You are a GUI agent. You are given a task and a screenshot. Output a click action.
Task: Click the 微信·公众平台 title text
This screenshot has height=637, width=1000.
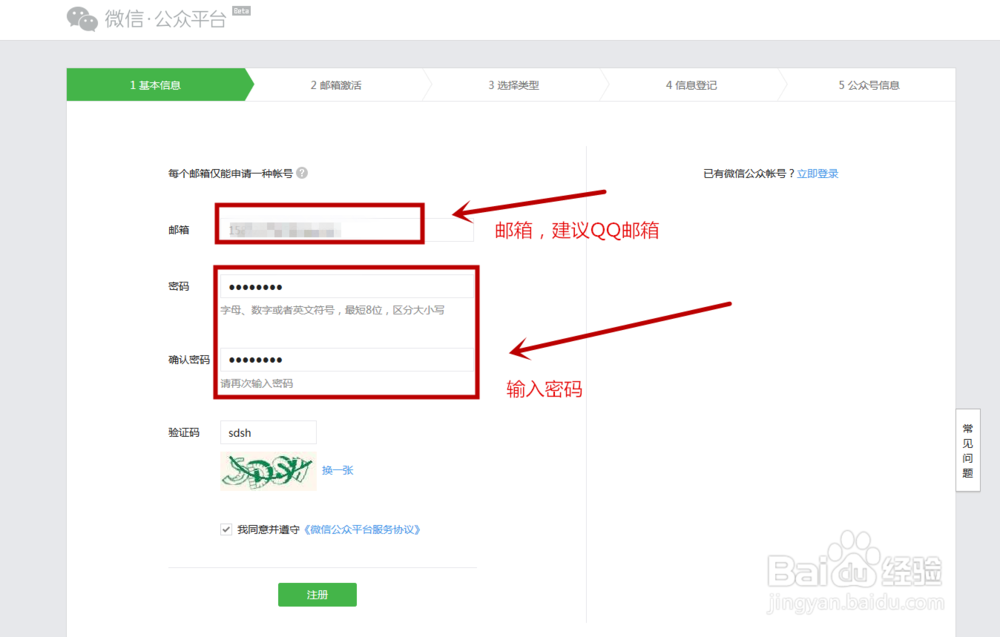coord(165,19)
